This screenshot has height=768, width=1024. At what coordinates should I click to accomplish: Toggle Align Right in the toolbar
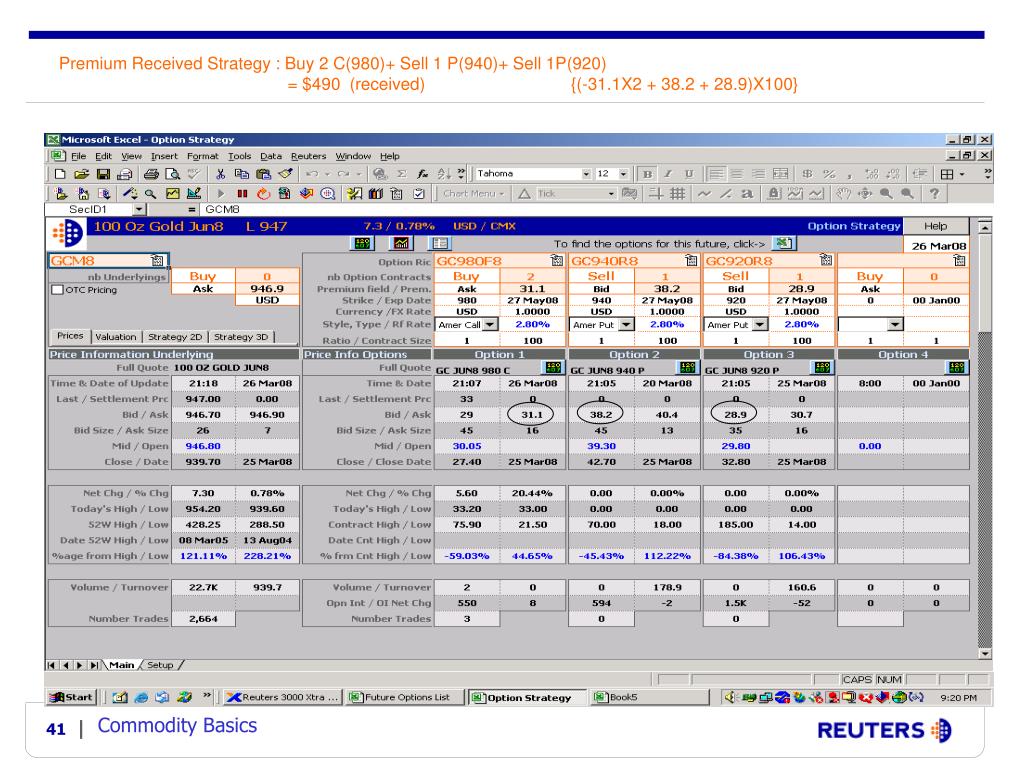point(758,174)
